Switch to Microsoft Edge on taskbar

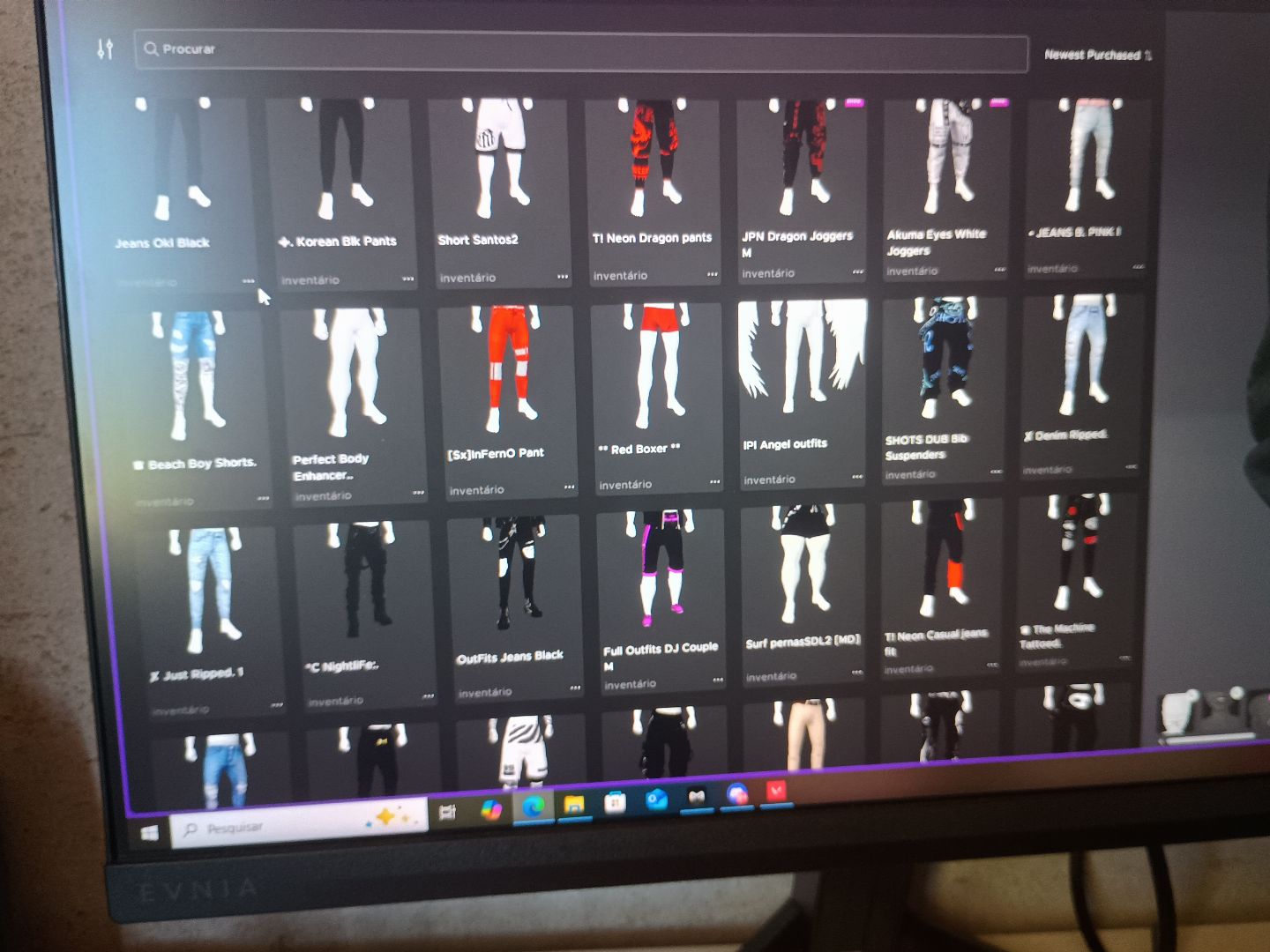pyautogui.click(x=533, y=807)
